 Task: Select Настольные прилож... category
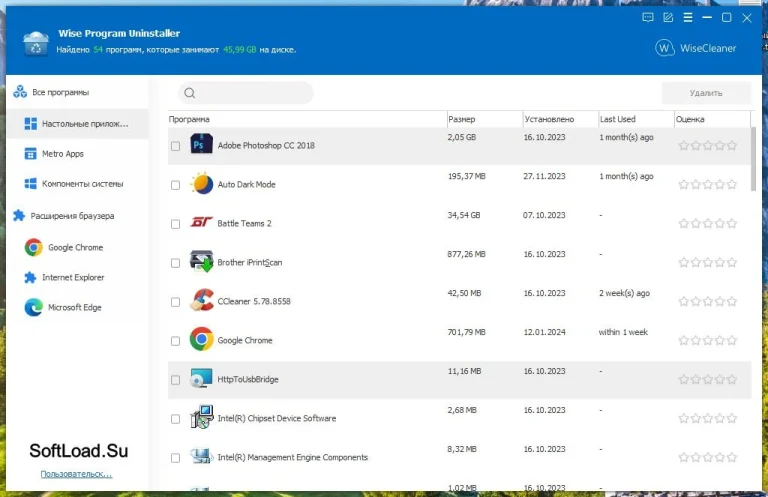(77, 124)
